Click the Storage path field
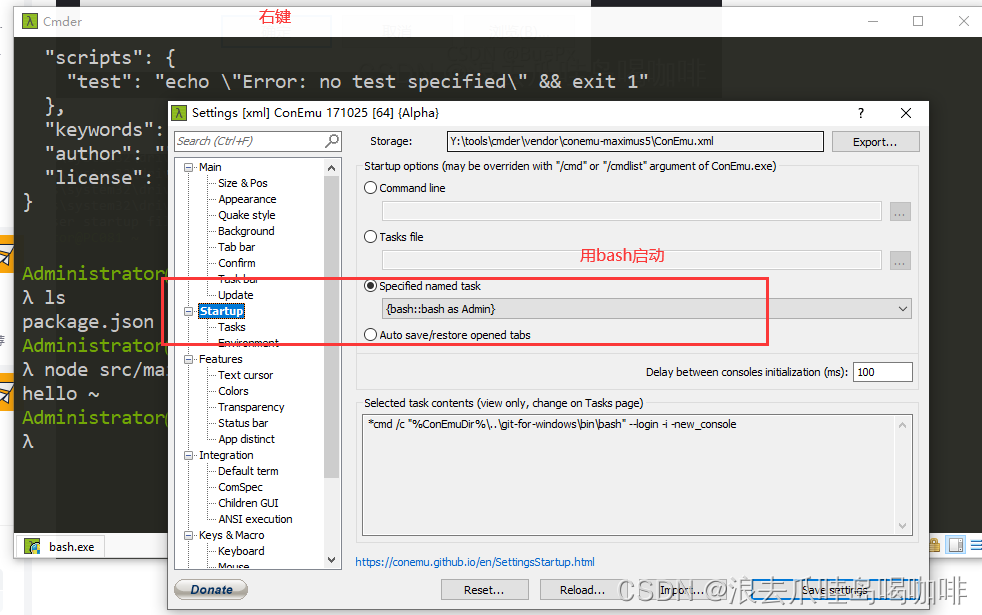Viewport: 982px width, 615px height. (x=635, y=142)
